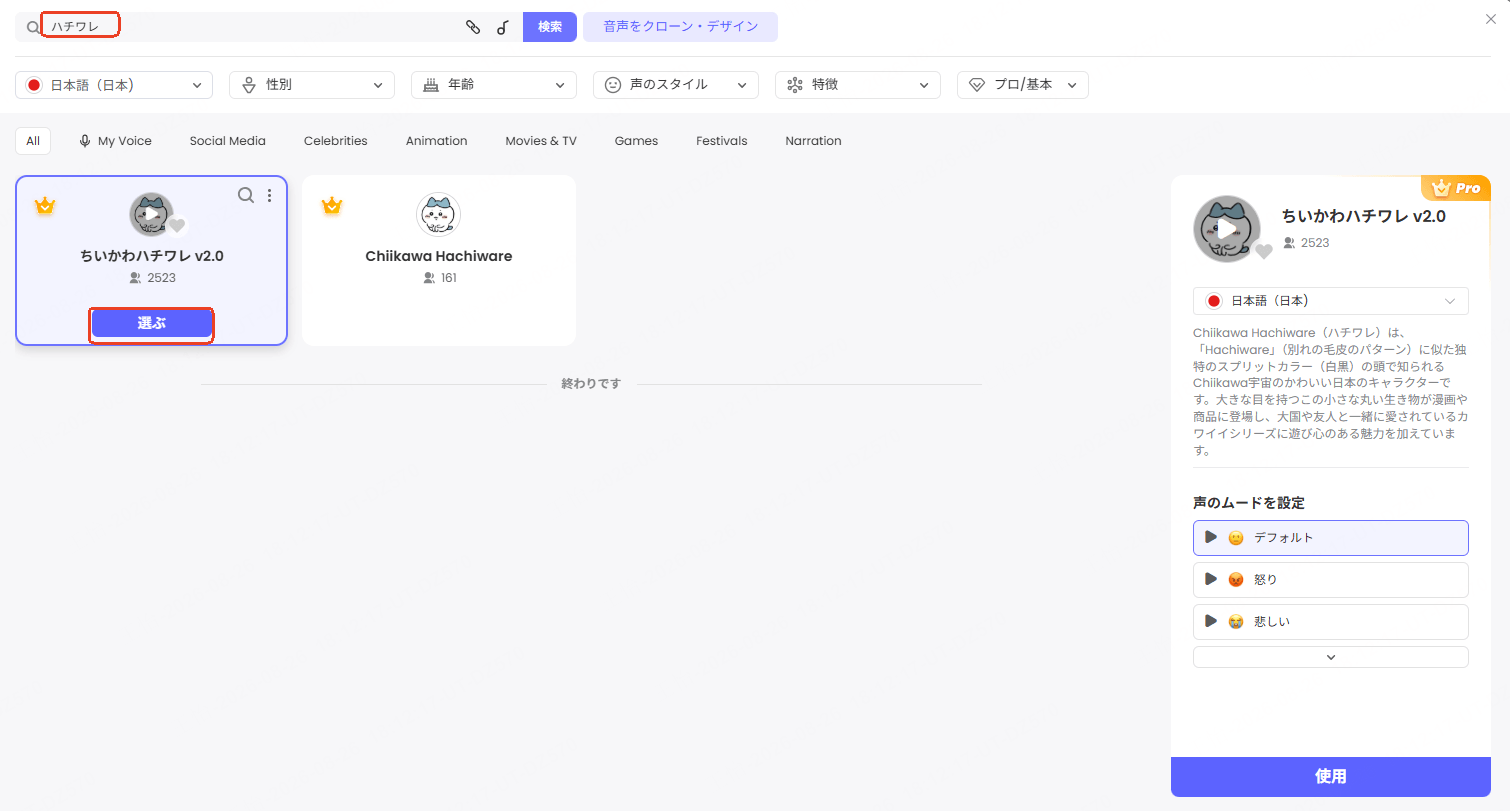Close the voice selection dialog

pyautogui.click(x=1491, y=19)
